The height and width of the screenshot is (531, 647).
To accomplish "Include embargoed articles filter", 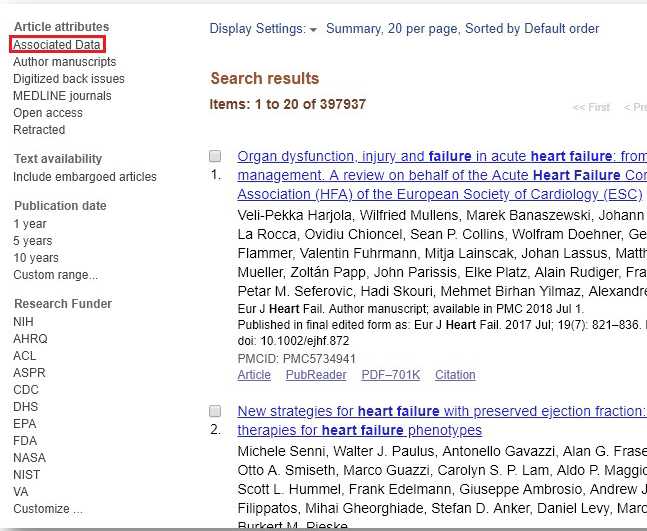I will tap(85, 177).
